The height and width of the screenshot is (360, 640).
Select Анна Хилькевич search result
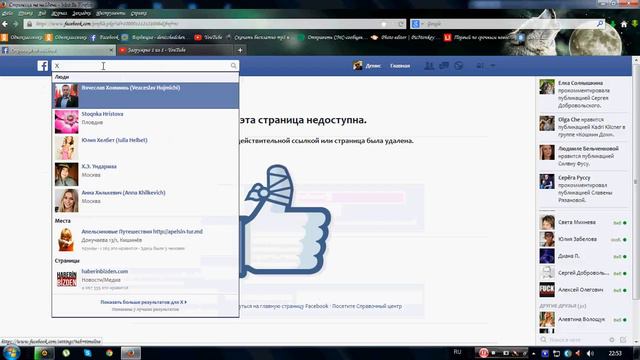click(145, 200)
